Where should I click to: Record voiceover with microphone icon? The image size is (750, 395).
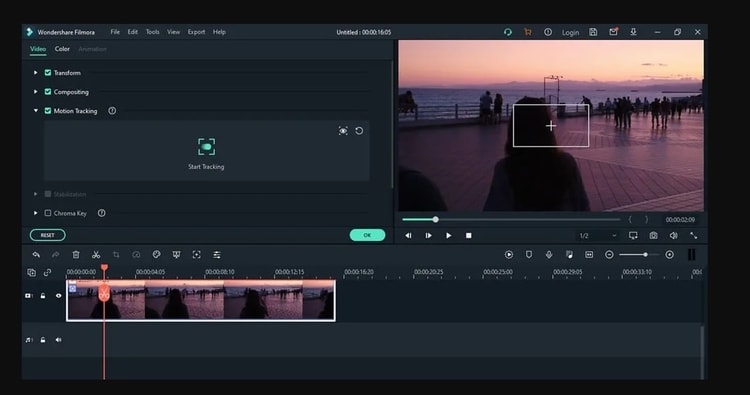coord(549,255)
